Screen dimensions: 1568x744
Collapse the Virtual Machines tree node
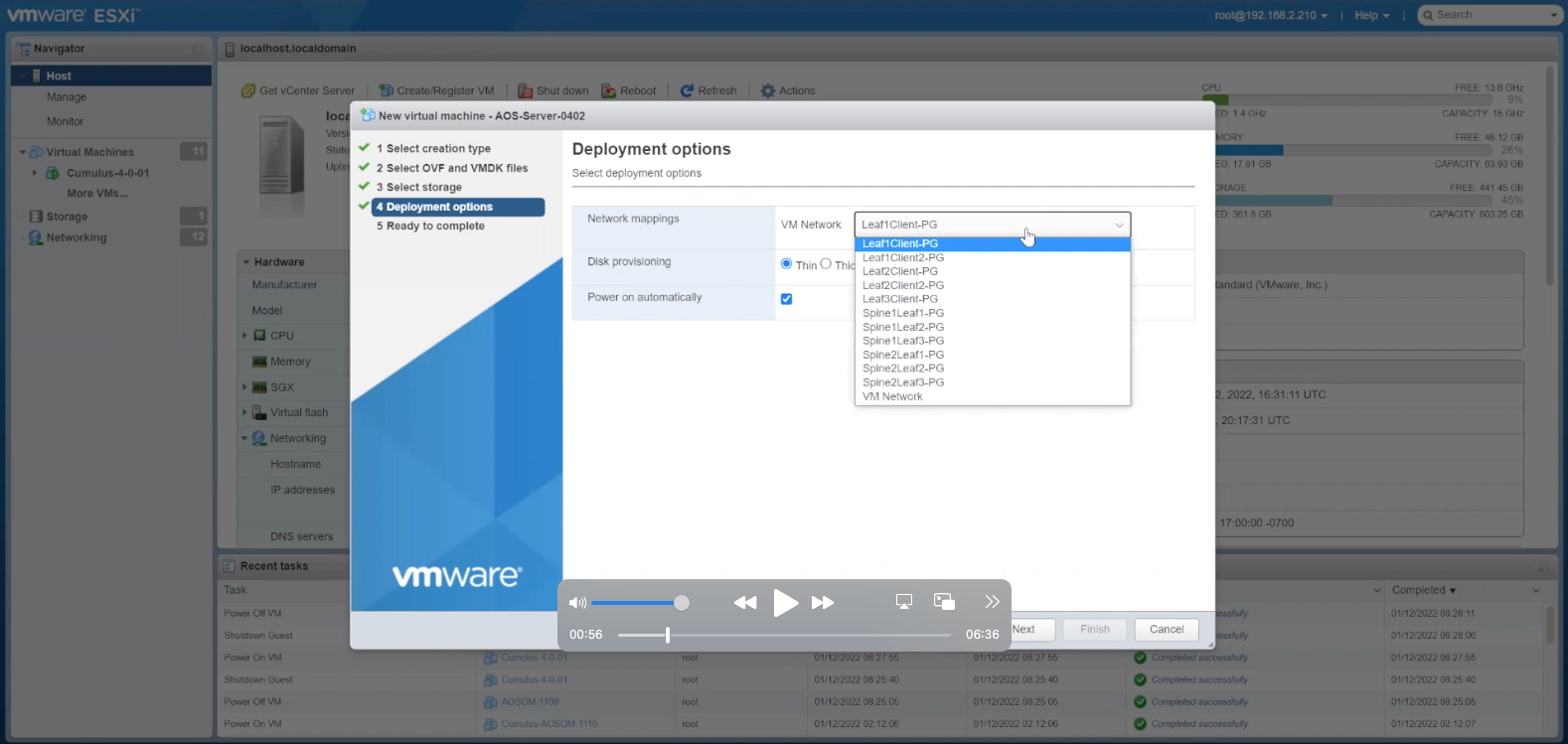click(x=23, y=152)
